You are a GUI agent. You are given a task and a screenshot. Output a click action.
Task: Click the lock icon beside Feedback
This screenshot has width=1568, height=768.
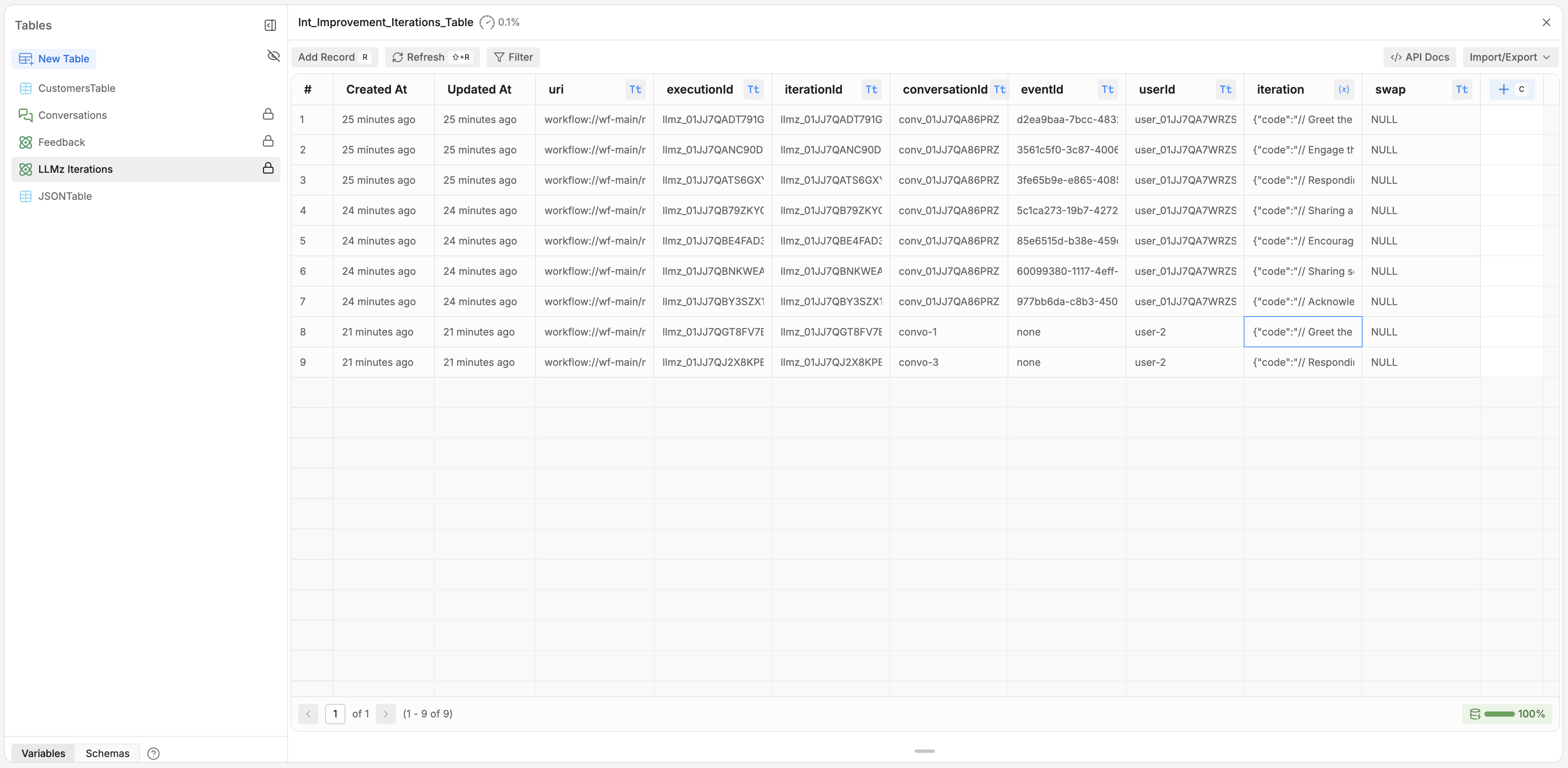(x=268, y=141)
